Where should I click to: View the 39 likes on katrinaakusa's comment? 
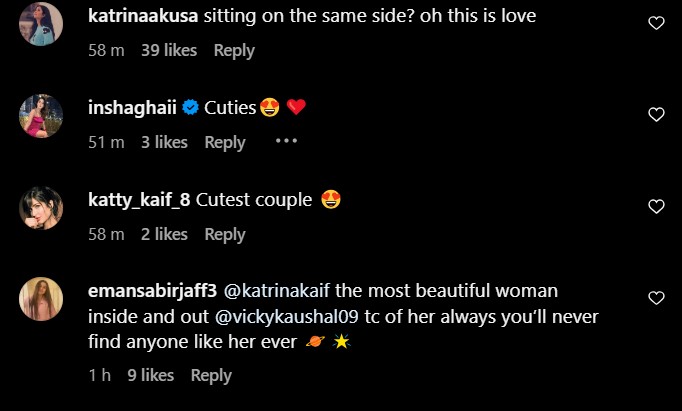tap(170, 50)
